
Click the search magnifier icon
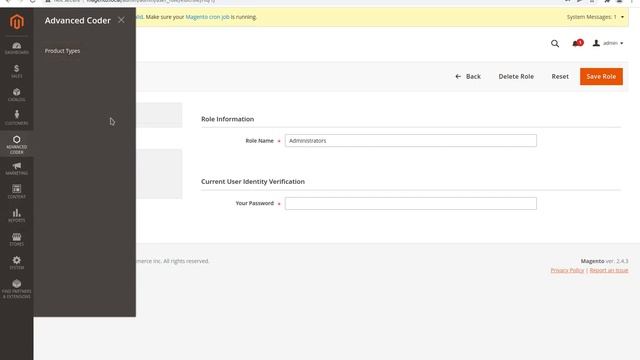(x=555, y=43)
